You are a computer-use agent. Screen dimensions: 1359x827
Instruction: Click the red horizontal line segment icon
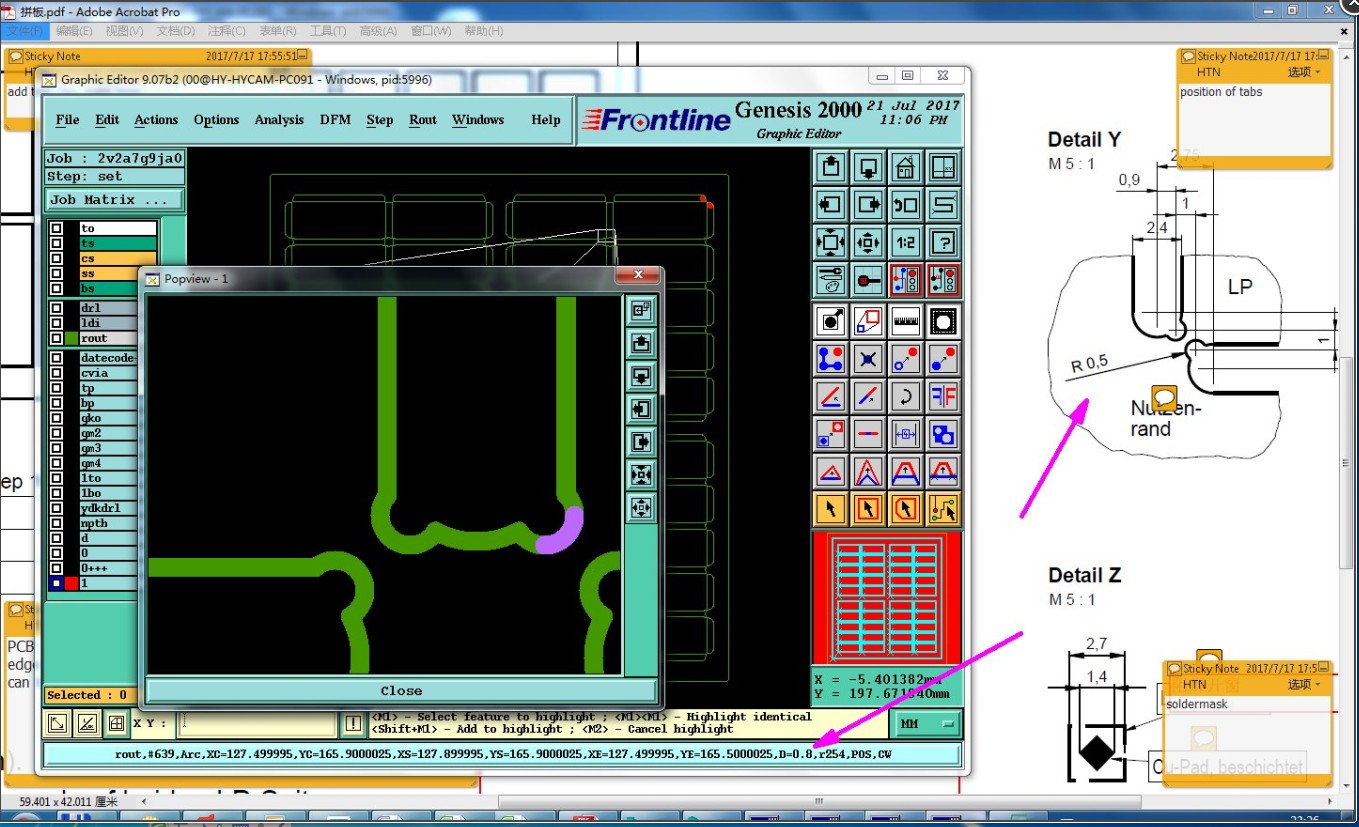tap(868, 434)
